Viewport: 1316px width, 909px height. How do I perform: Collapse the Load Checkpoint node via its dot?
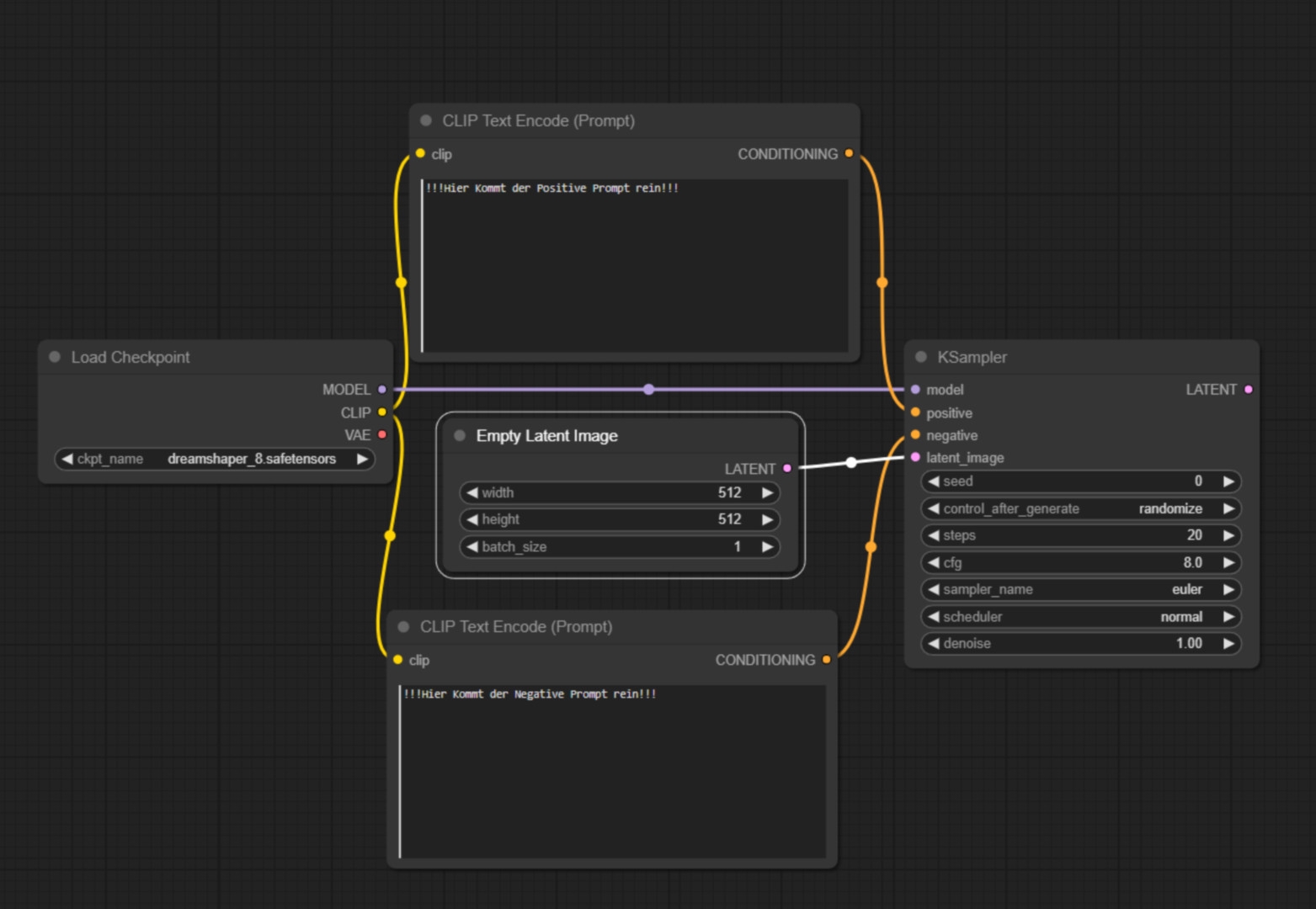click(55, 357)
